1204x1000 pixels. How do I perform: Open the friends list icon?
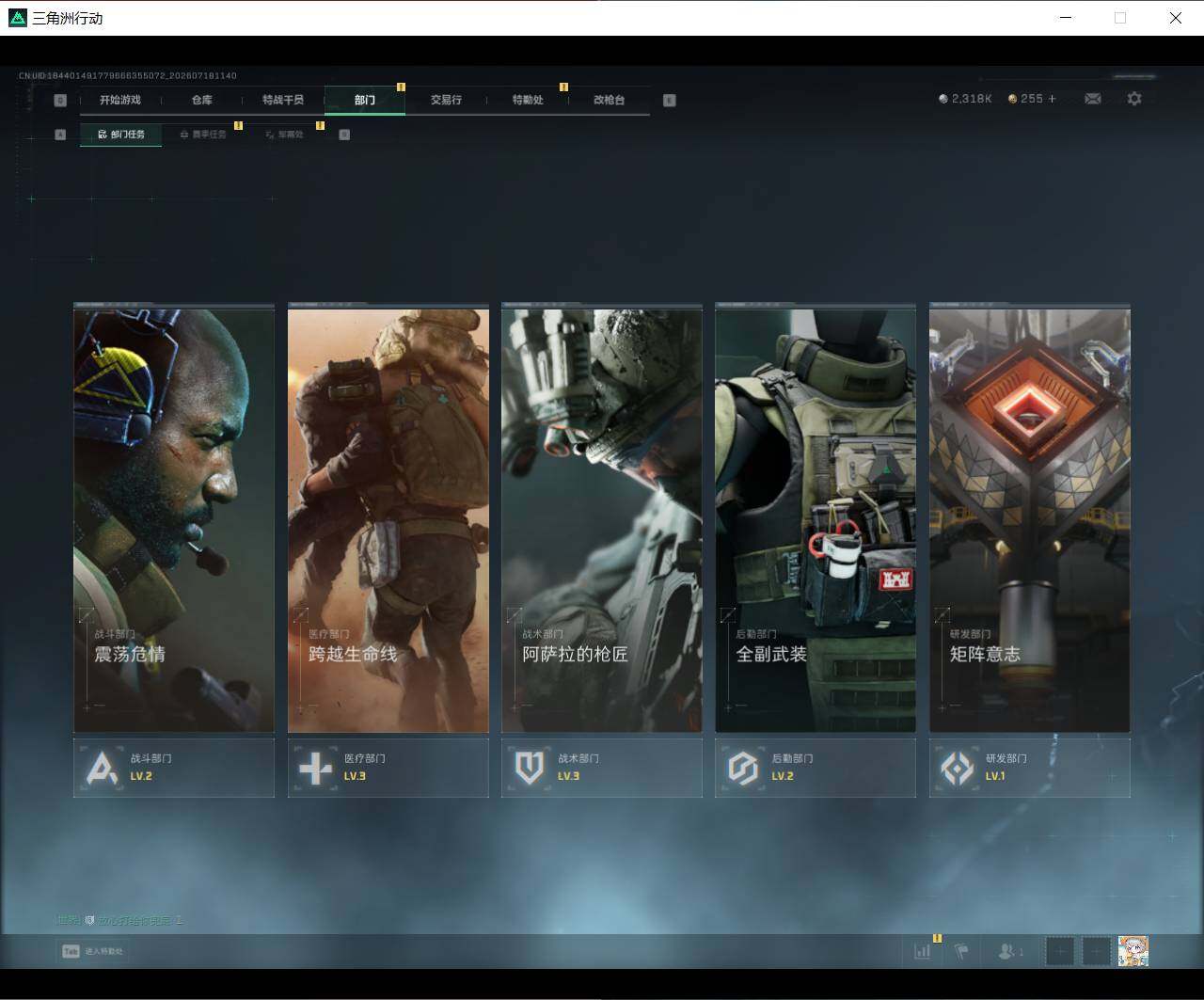tap(1010, 951)
